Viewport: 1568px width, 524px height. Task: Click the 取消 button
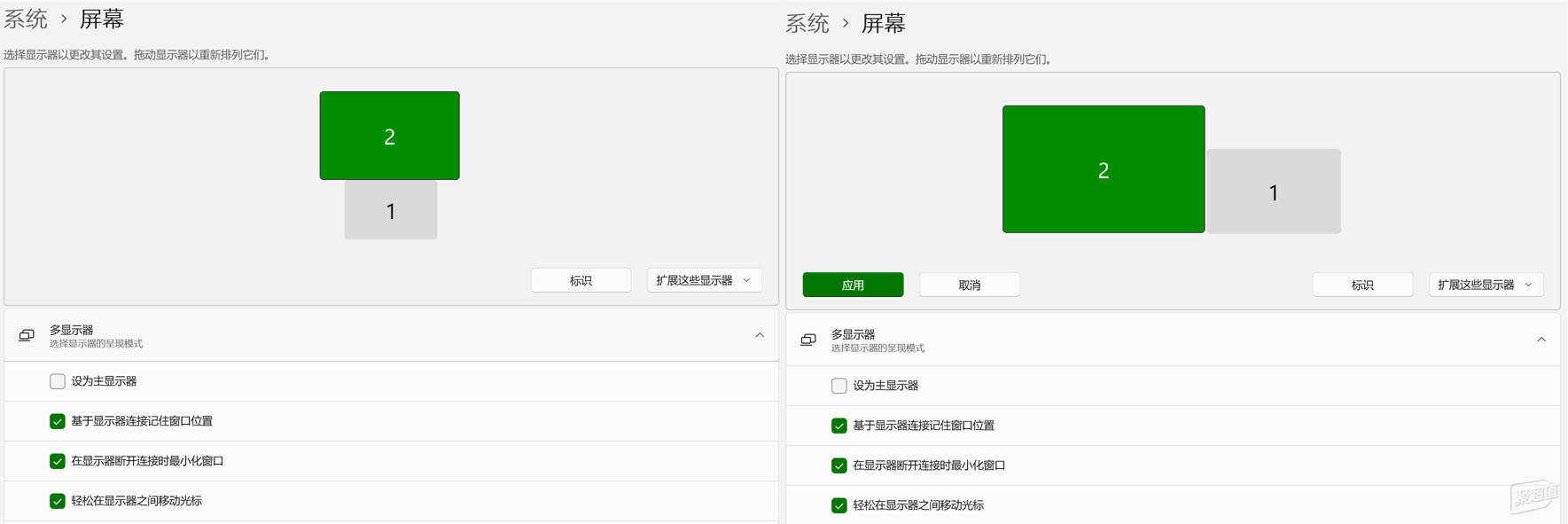970,285
